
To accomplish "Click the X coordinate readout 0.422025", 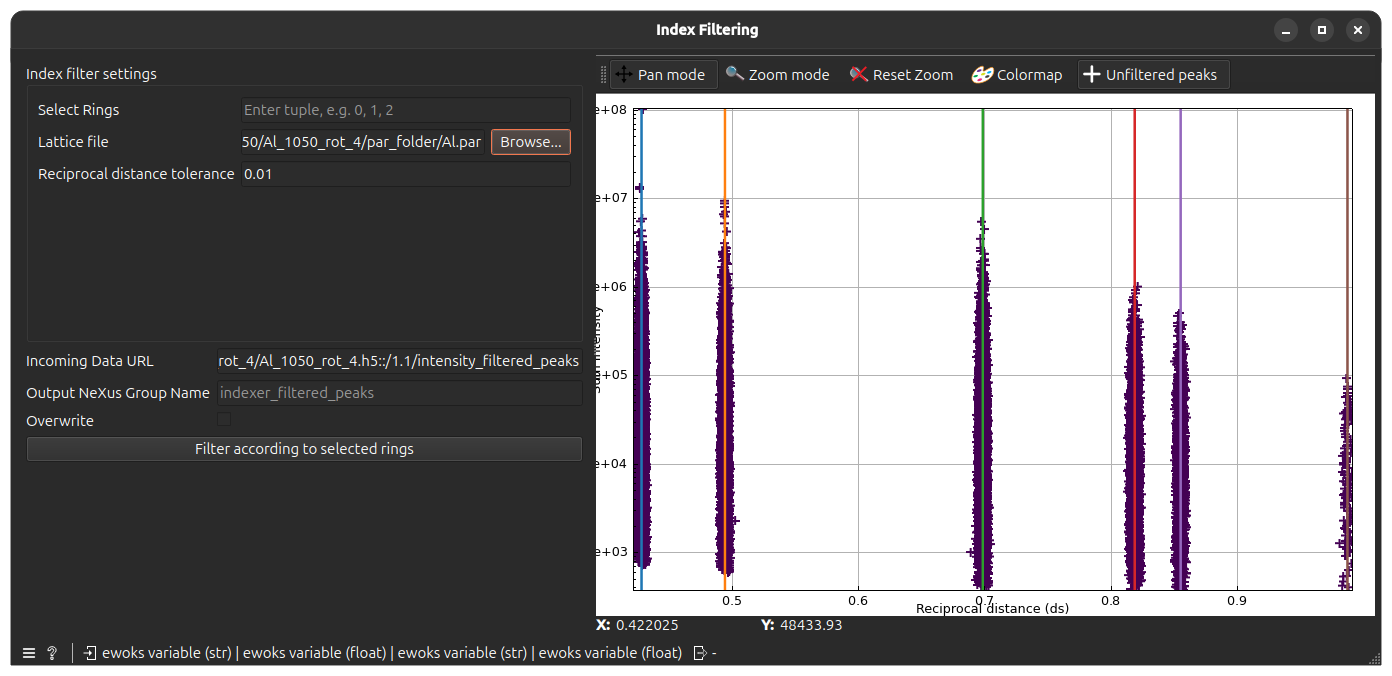I will tap(647, 625).
